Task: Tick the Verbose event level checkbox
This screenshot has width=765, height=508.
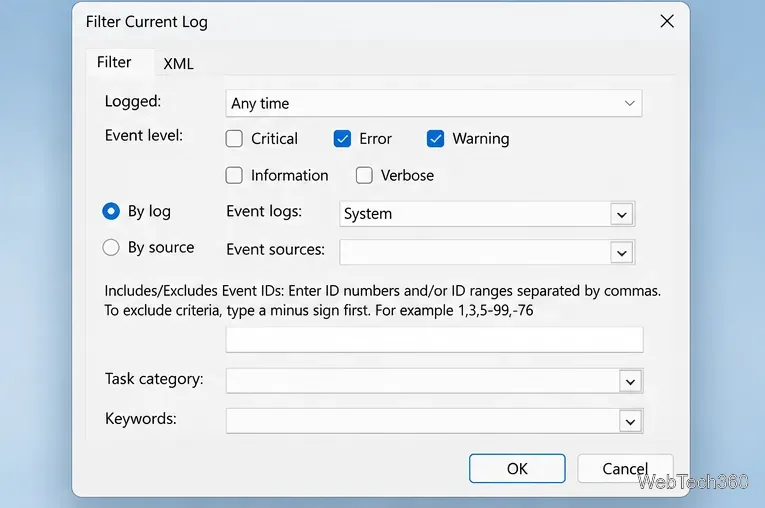Action: 364,175
